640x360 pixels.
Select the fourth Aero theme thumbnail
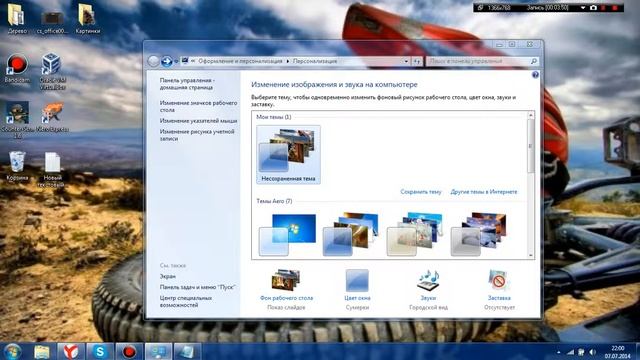[479, 234]
